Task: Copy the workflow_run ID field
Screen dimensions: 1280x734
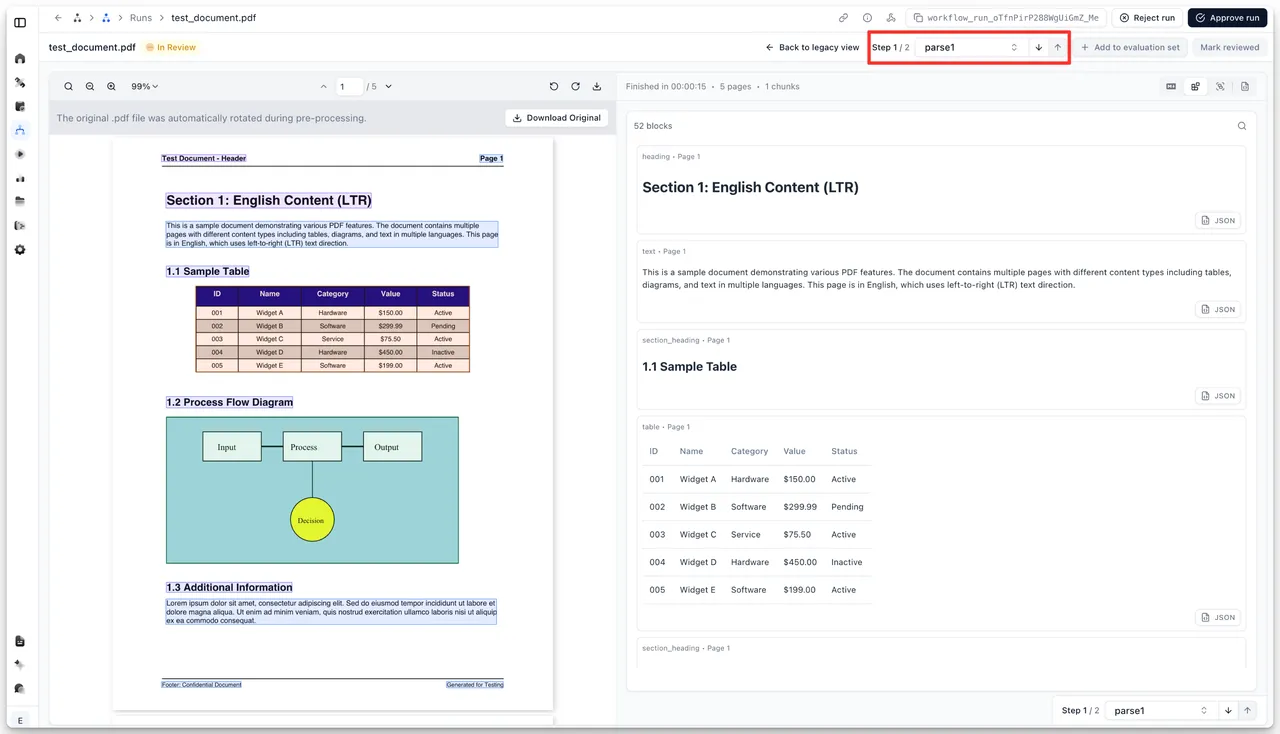Action: pos(1006,18)
